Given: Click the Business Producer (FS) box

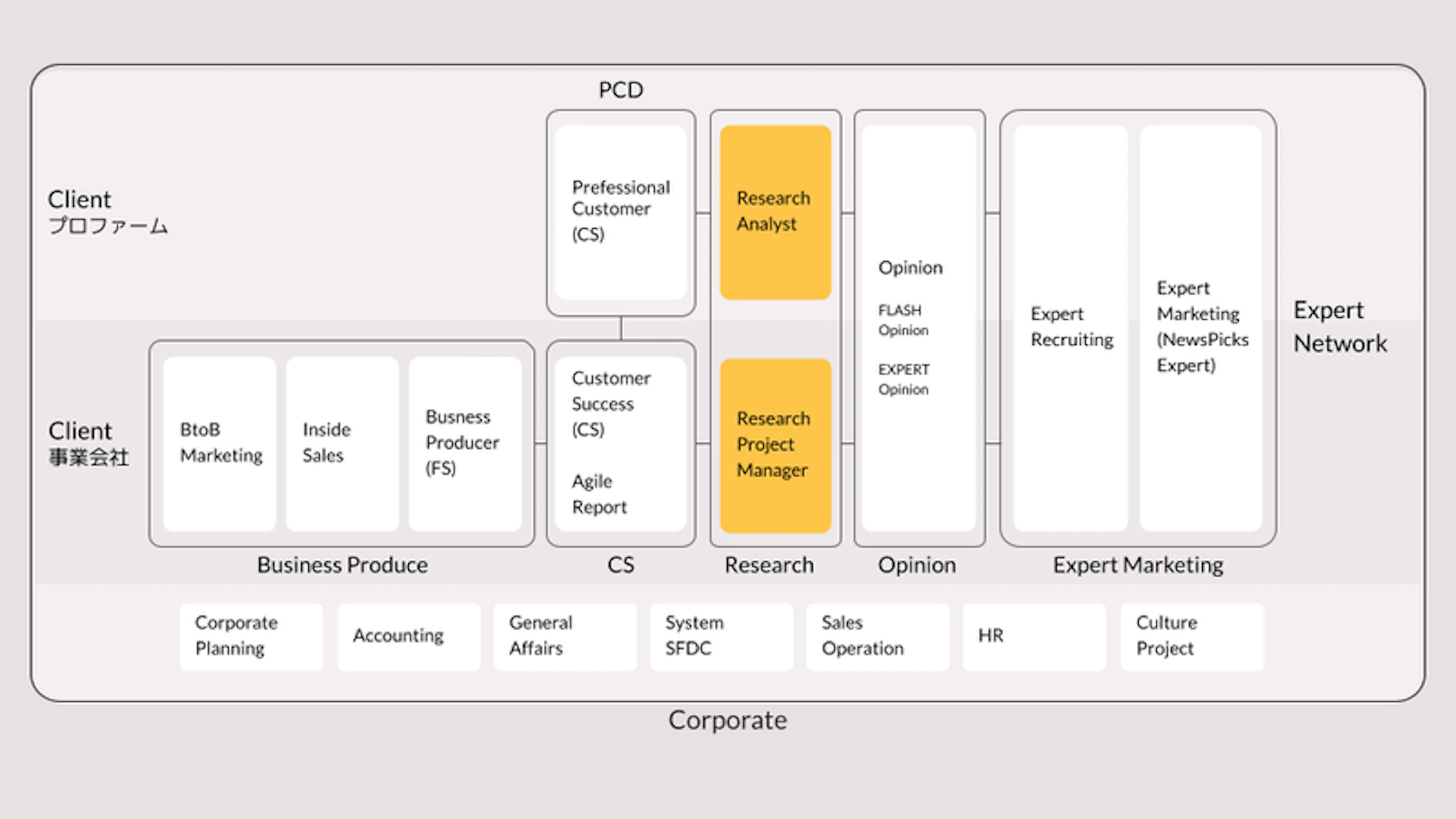Looking at the screenshot, I should pos(465,444).
